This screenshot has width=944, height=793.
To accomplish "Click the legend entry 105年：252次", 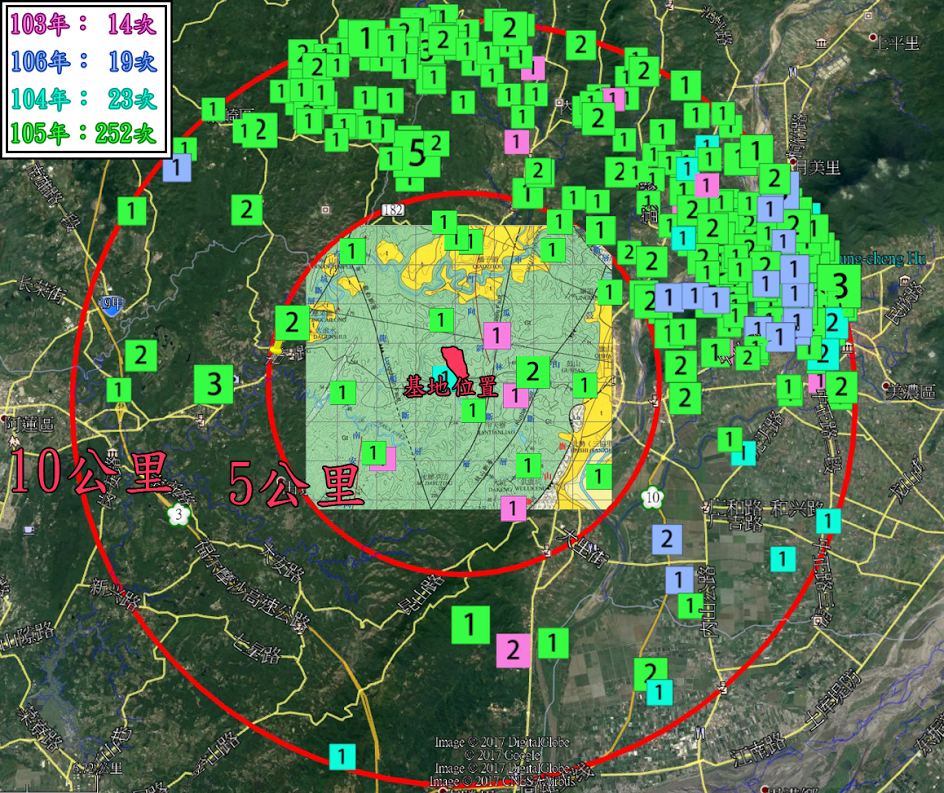I will click(x=84, y=133).
